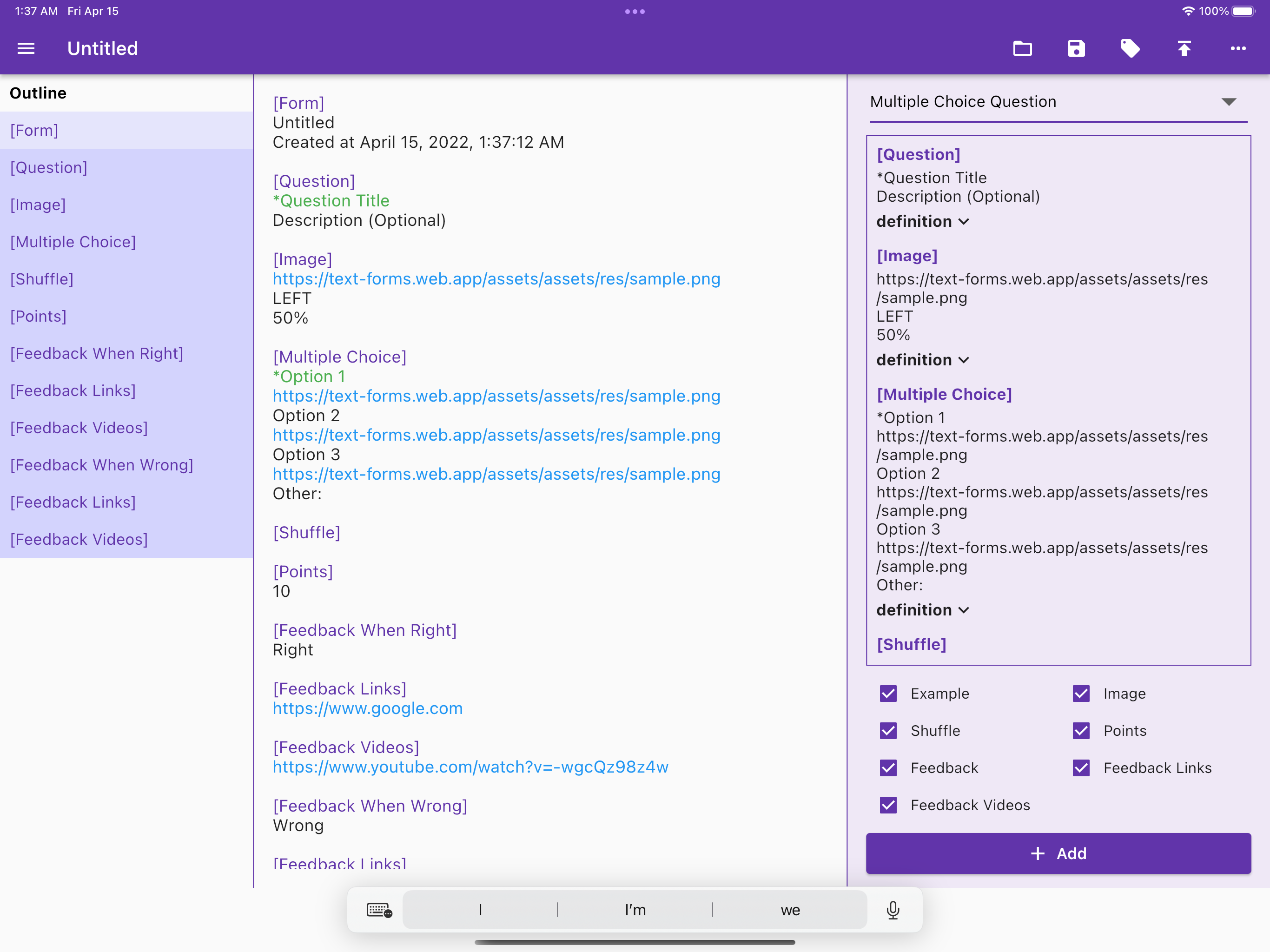Select the last [Feedback Videos] outline item
This screenshot has height=952, width=1270.
pos(126,540)
